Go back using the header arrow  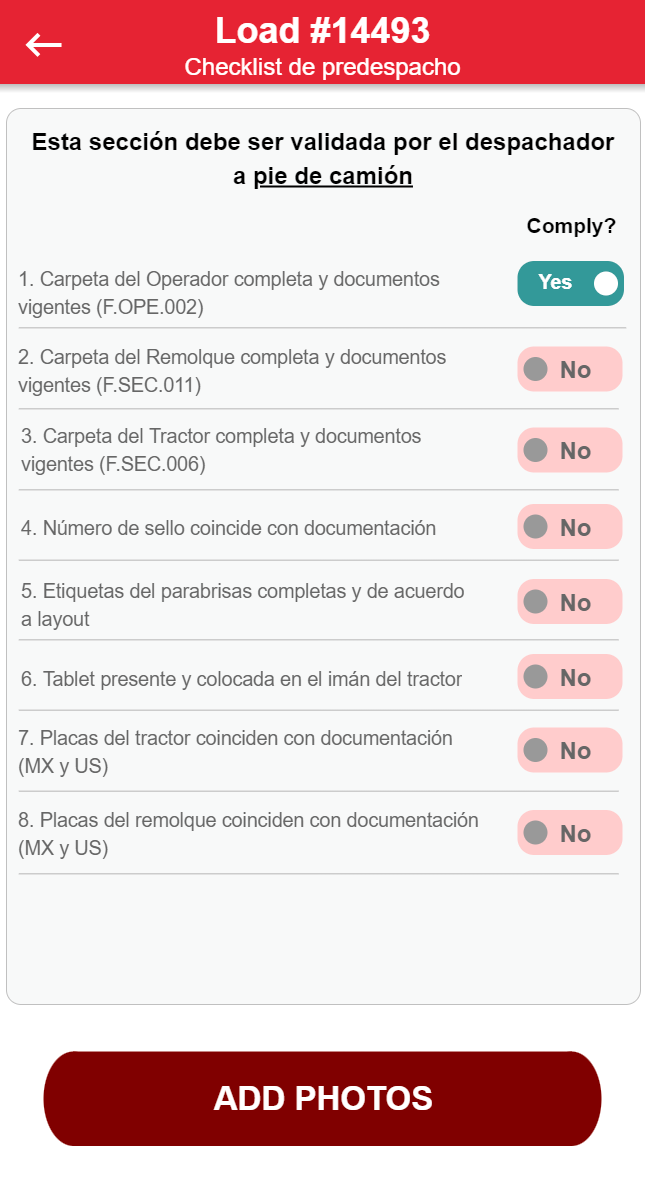click(44, 44)
